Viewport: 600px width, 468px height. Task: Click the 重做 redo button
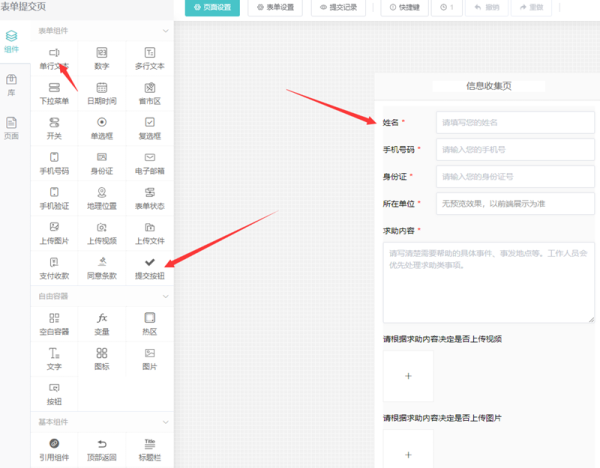coord(532,7)
